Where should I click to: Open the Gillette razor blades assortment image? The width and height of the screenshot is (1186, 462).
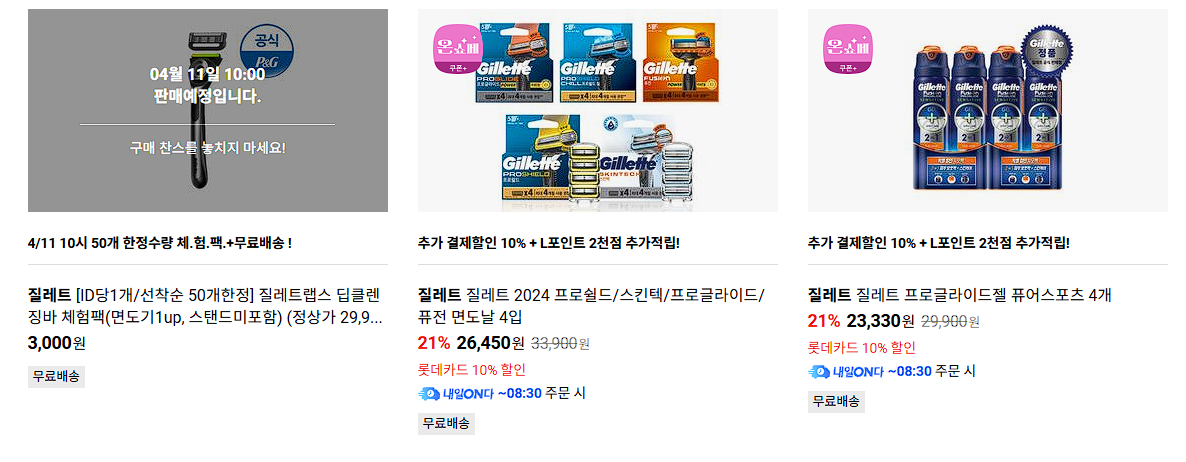point(598,110)
